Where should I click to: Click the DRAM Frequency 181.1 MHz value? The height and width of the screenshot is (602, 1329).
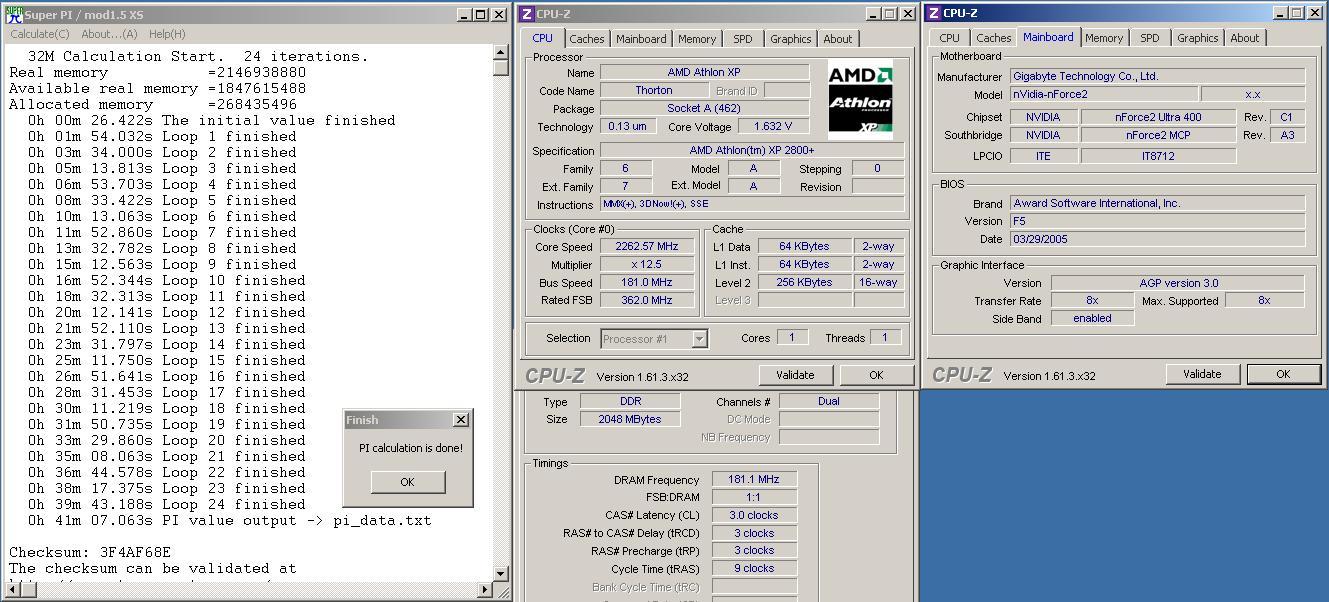[754, 480]
